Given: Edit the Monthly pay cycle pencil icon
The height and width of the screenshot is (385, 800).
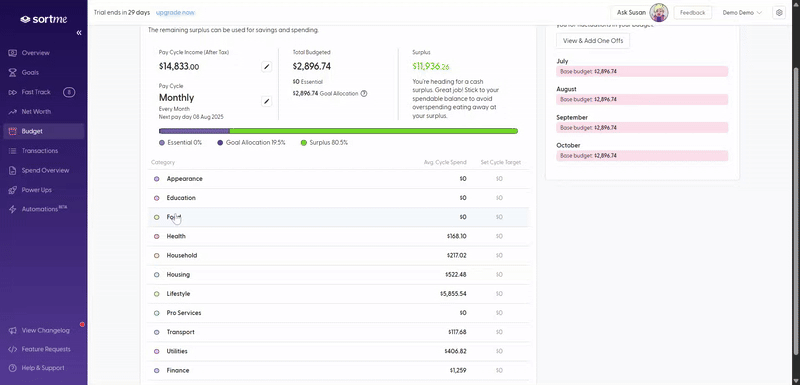Looking at the screenshot, I should pyautogui.click(x=266, y=101).
